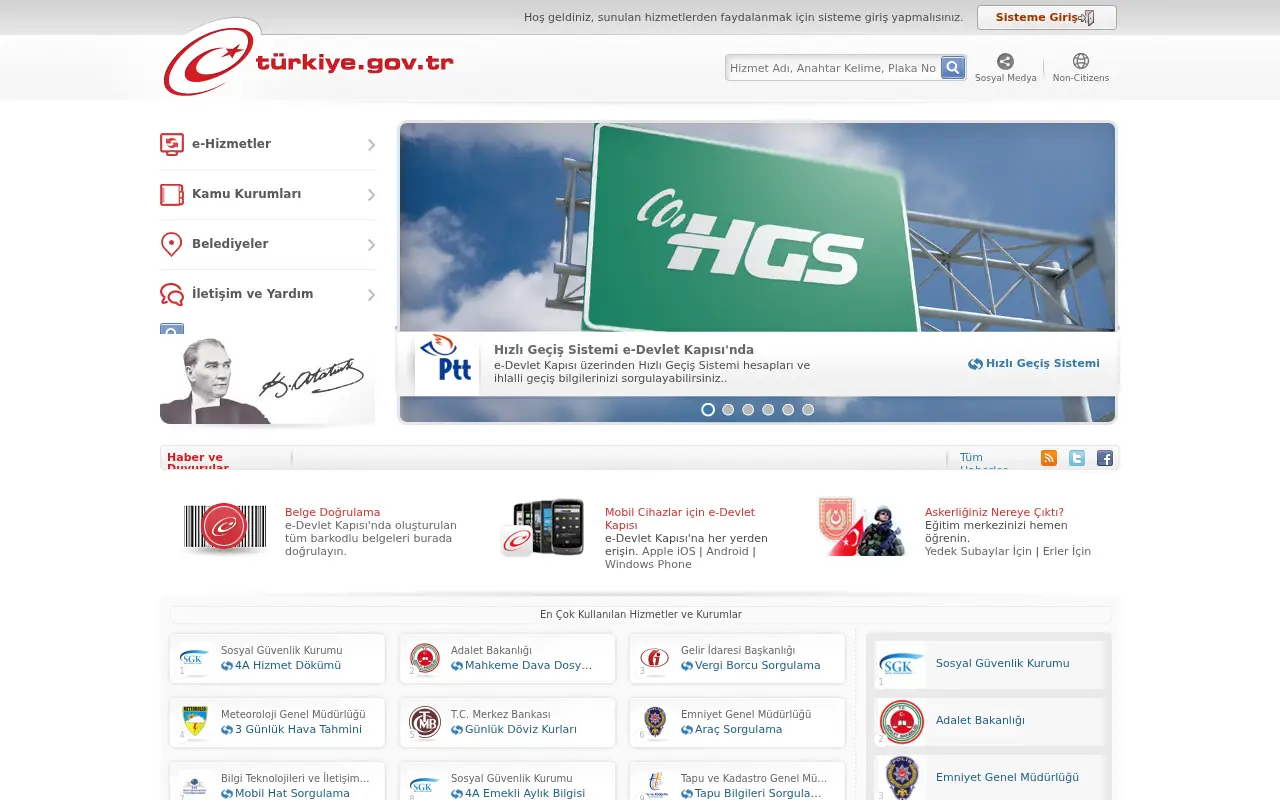Open the Araç Sorgulama link
This screenshot has width=1280, height=800.
(x=732, y=730)
